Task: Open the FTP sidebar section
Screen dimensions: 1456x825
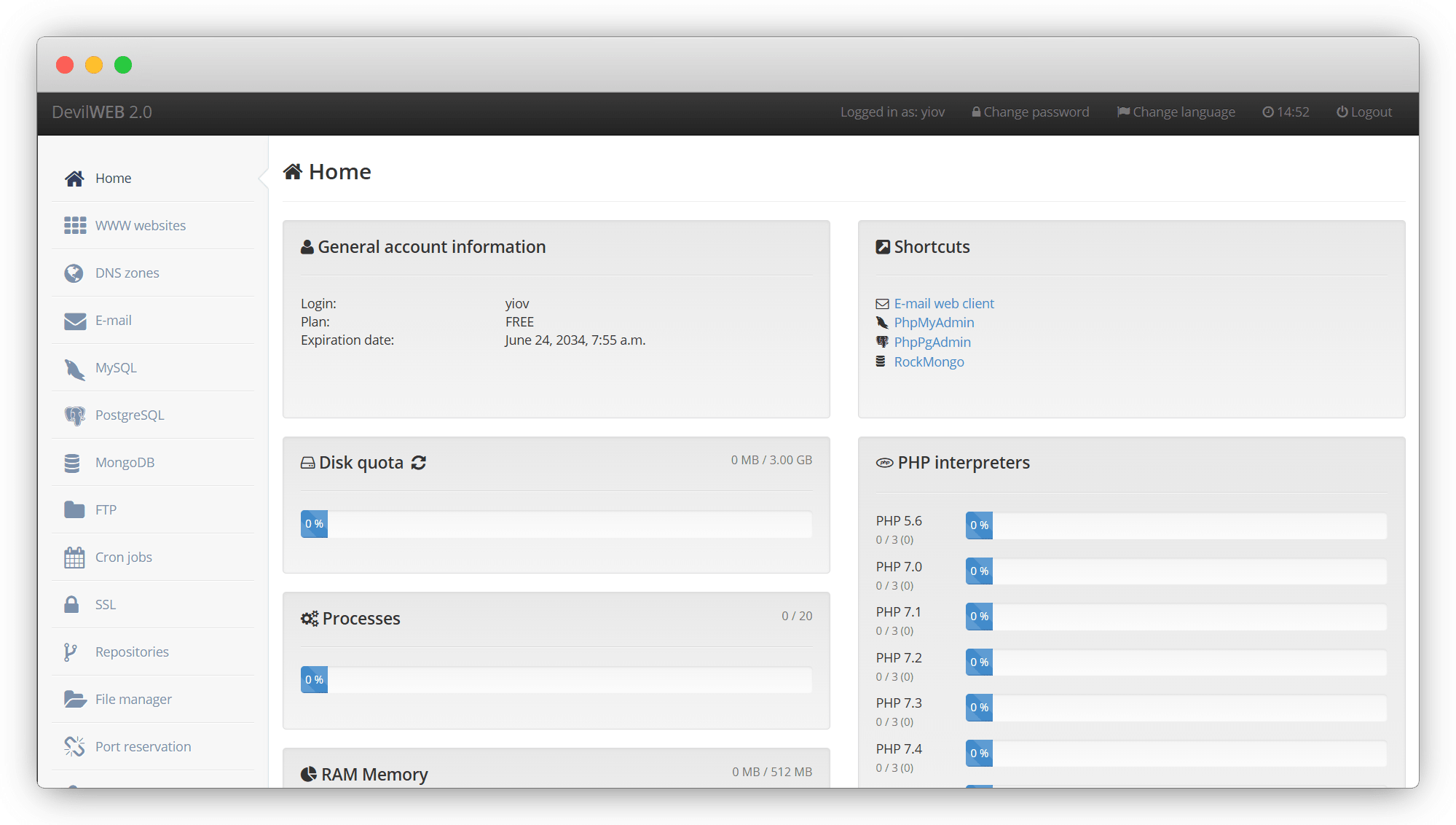Action: coord(106,510)
